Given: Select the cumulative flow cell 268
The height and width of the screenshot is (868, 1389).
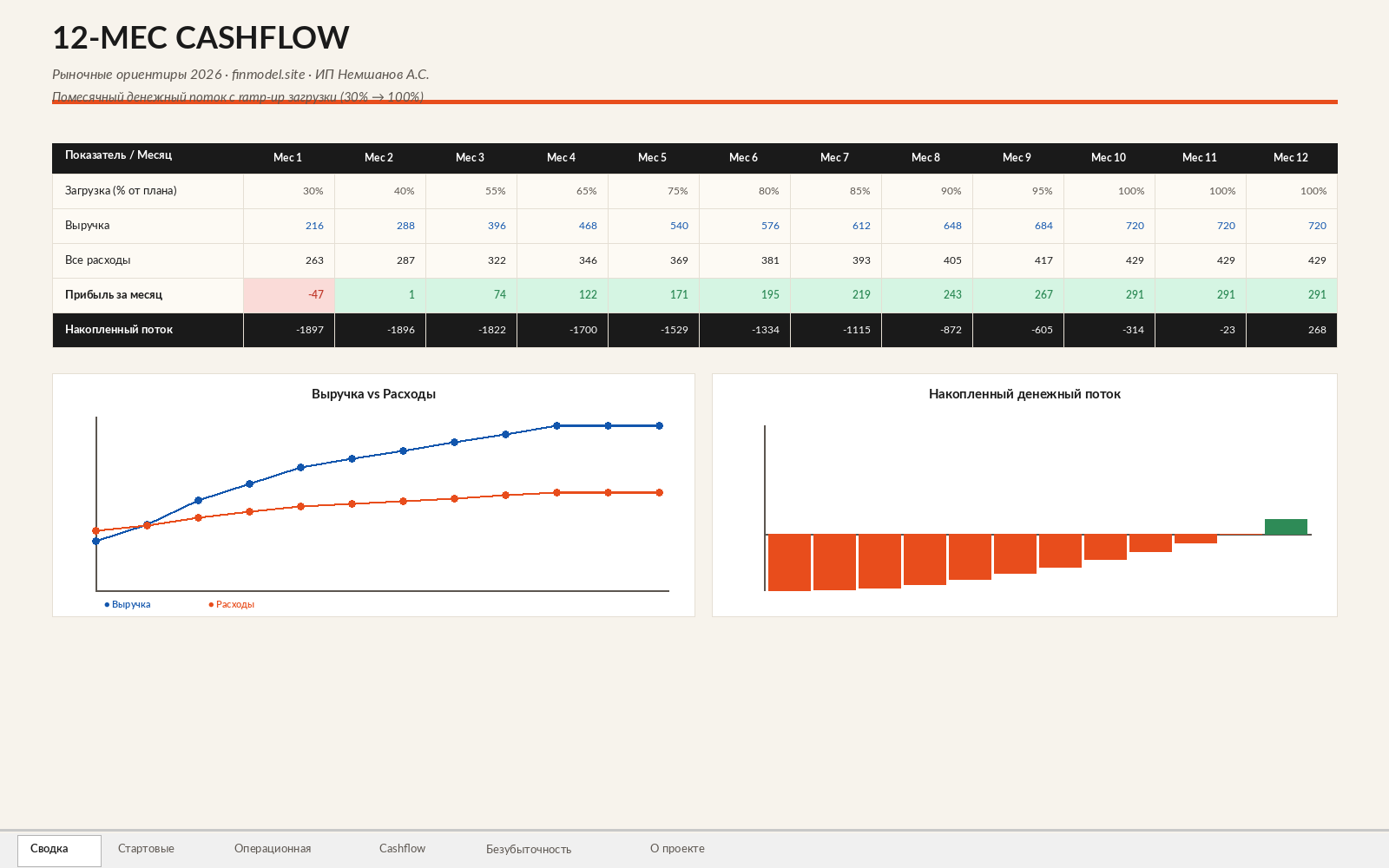Looking at the screenshot, I should pyautogui.click(x=1292, y=330).
